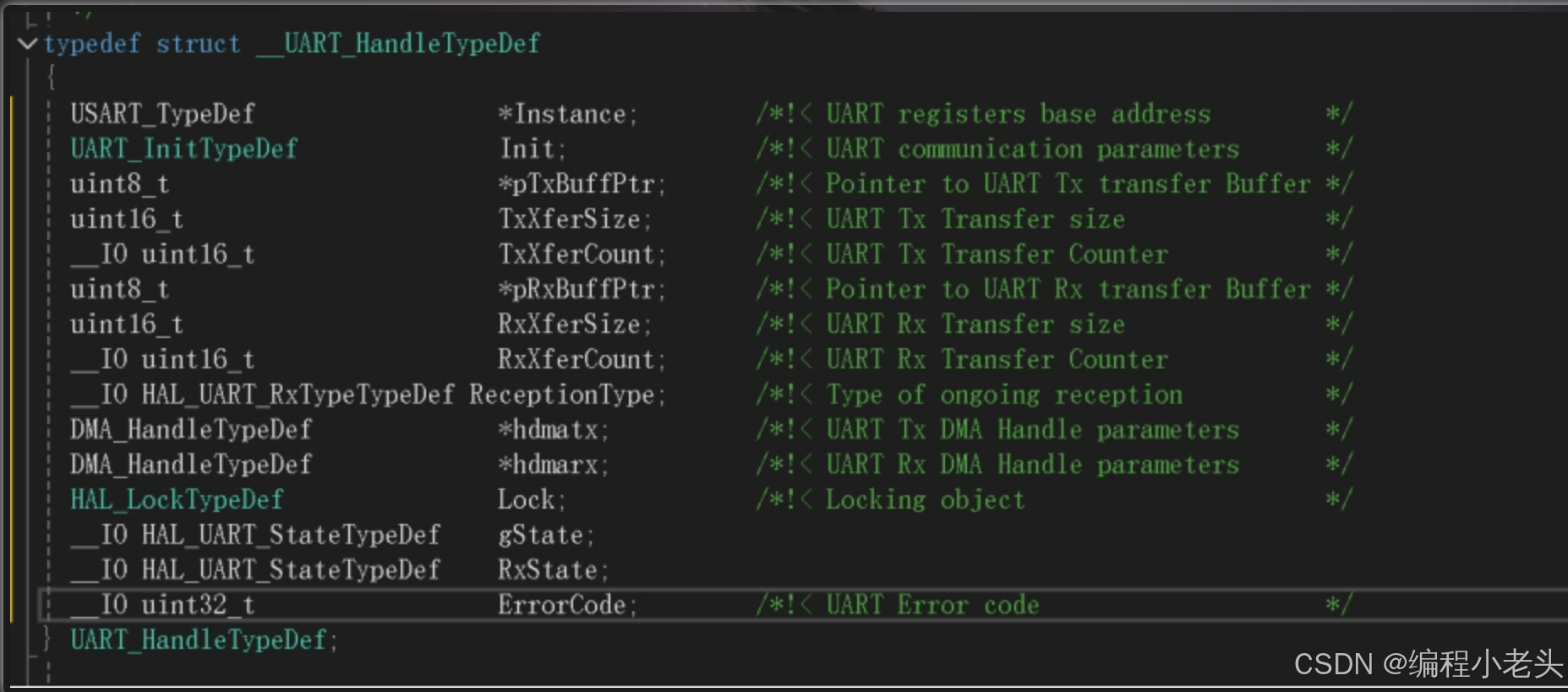
Task: Click the HAL_UART_RxTypeTypeDef type name
Action: click(x=298, y=395)
